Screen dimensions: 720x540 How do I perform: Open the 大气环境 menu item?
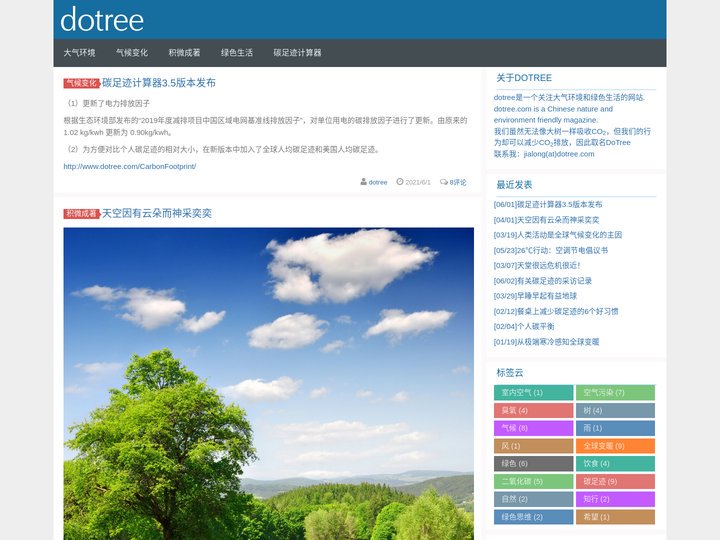79,53
